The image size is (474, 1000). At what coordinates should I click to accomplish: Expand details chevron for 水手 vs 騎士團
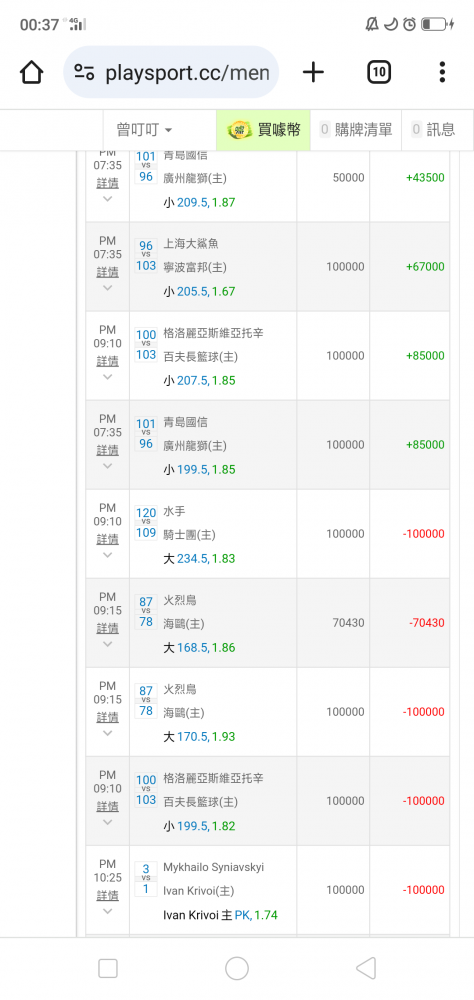click(107, 555)
